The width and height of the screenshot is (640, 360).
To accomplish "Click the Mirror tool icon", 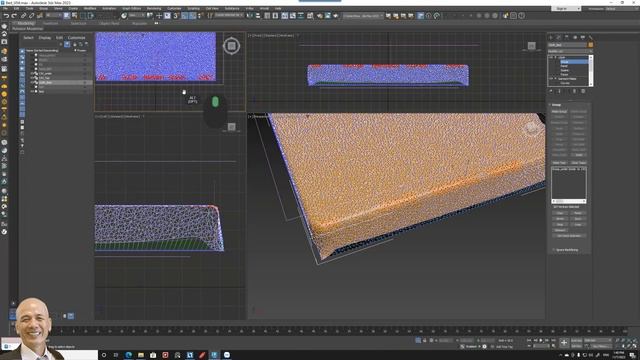I will click(x=250, y=16).
